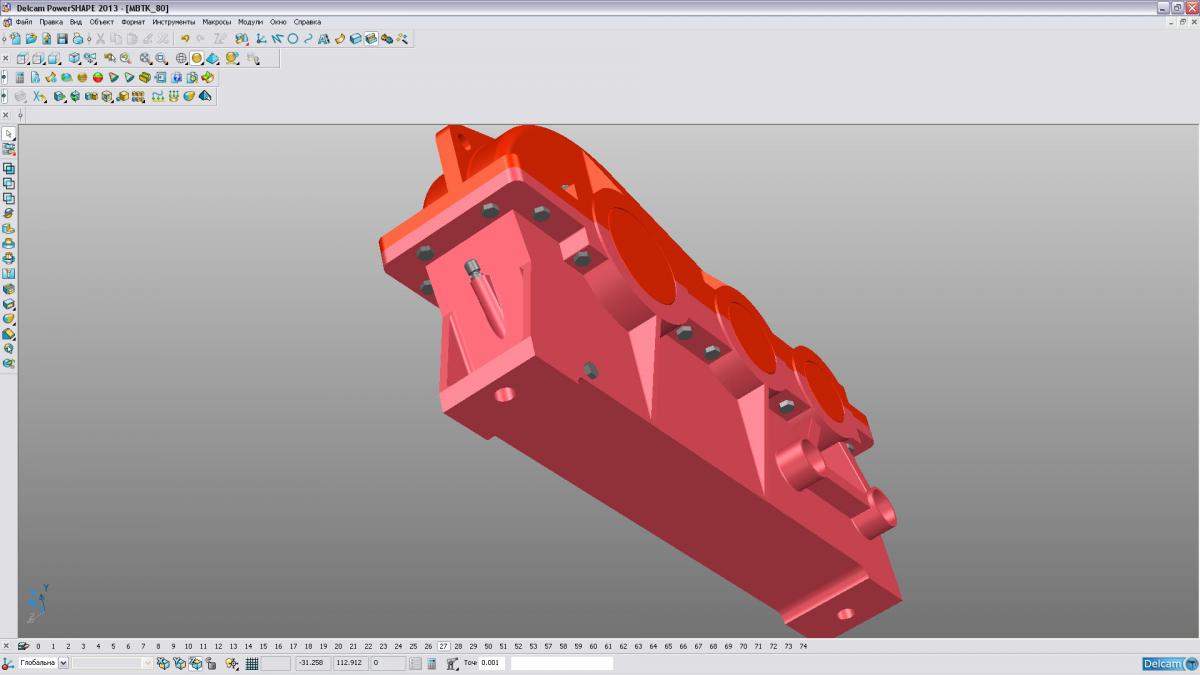Open the Правка menu
Viewport: 1200px width, 675px height.
[x=51, y=21]
